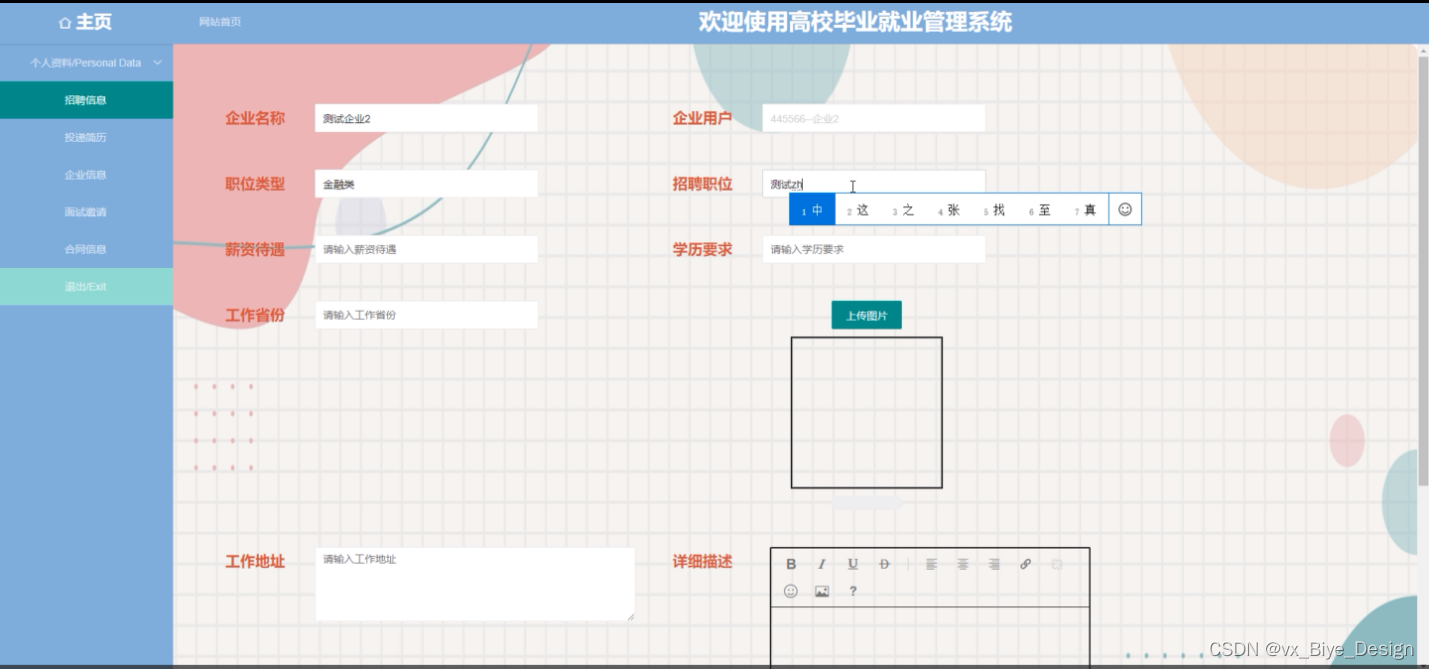The height and width of the screenshot is (669, 1429).
Task: Open the editor help question mark
Action: pyautogui.click(x=853, y=591)
